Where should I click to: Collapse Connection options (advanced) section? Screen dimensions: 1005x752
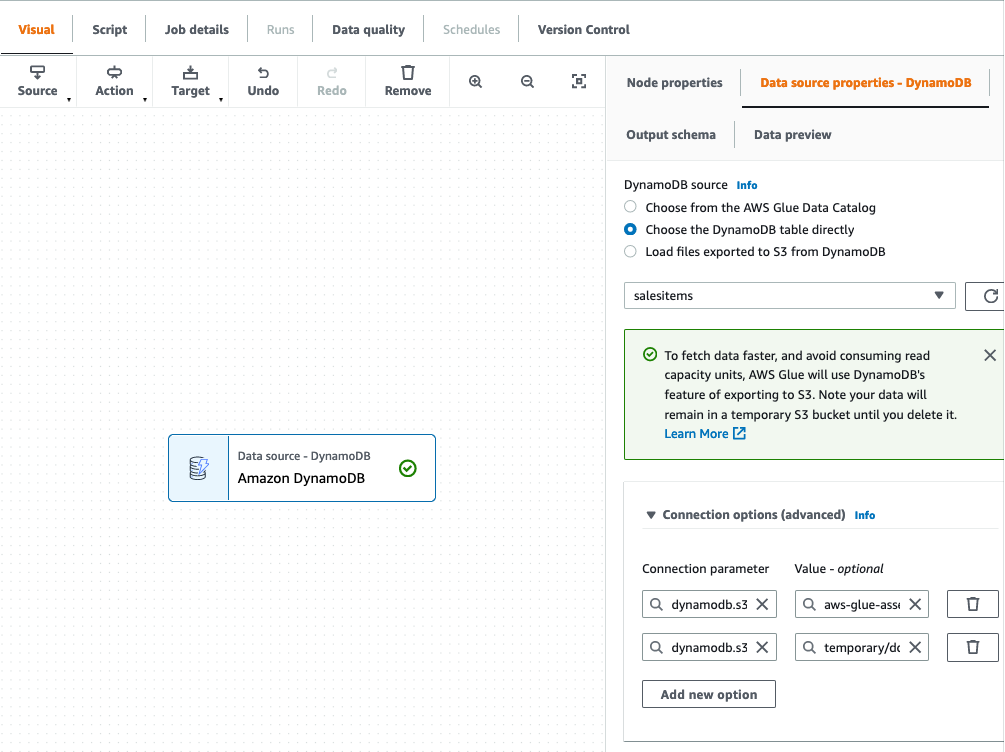point(651,515)
